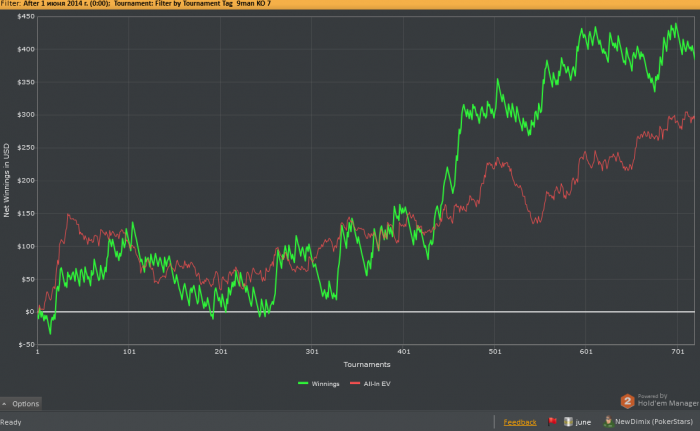This screenshot has width=700, height=431.
Task: Click the Net Winnings in USD axis title
Action: pos(6,180)
